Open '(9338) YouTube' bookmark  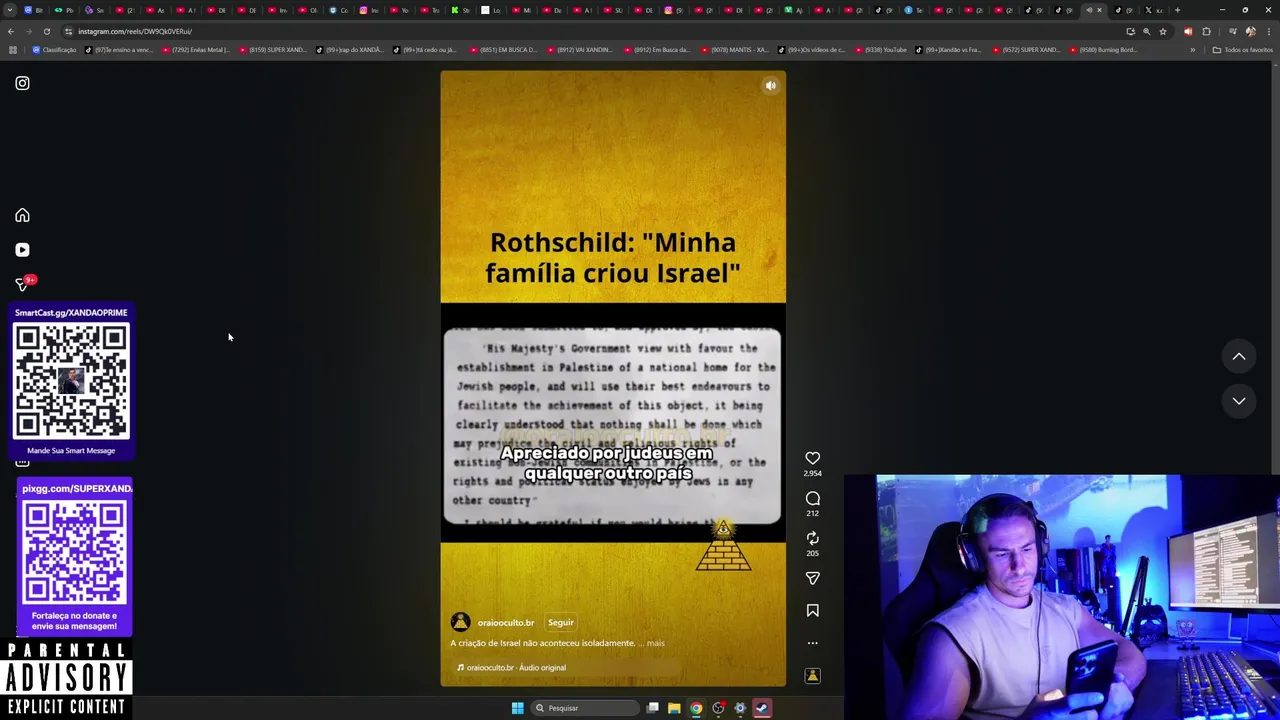tap(880, 50)
